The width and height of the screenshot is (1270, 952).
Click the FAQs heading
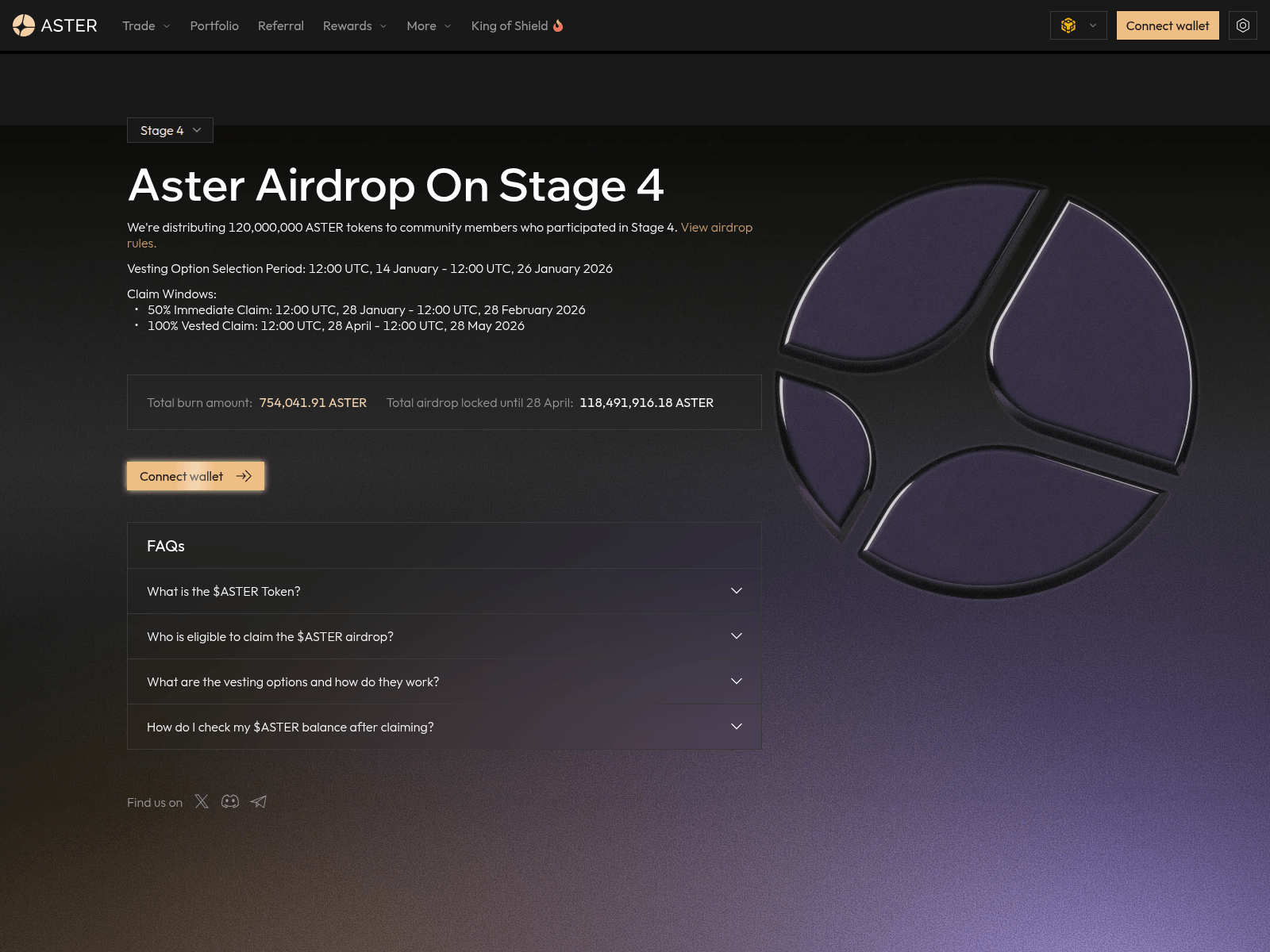[166, 546]
